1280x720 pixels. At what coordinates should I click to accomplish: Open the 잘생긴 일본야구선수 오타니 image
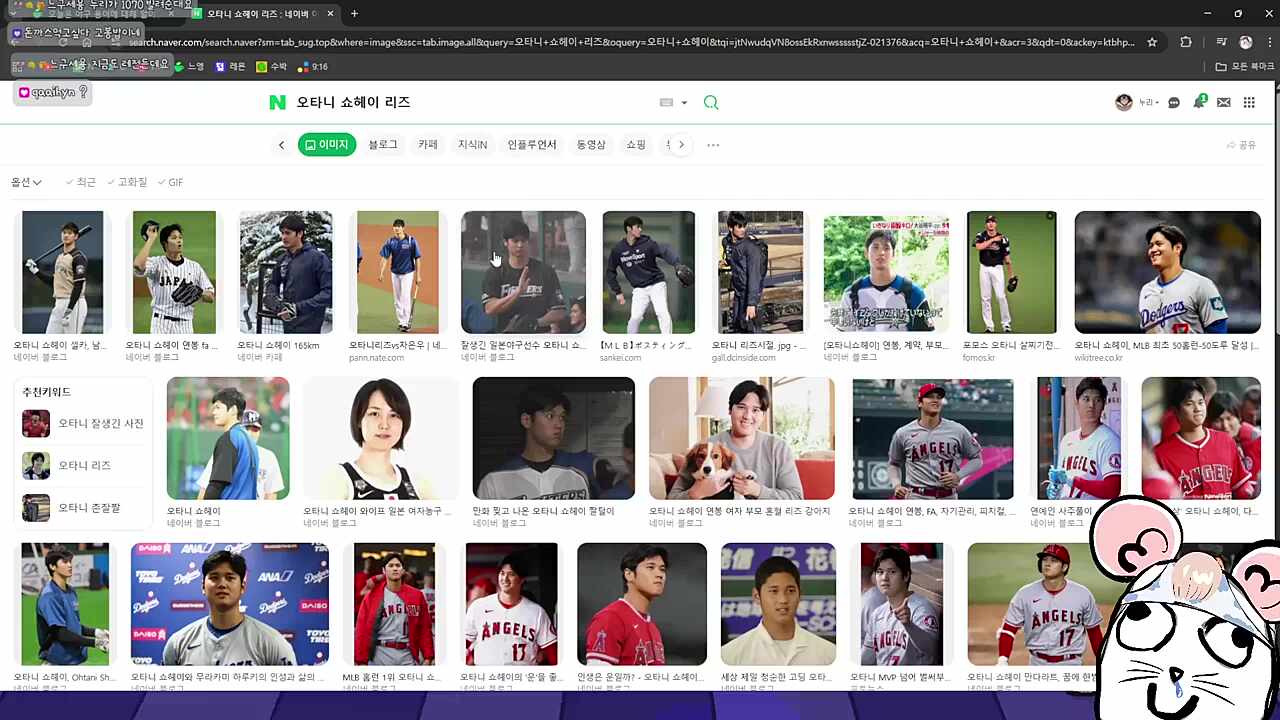pos(523,272)
